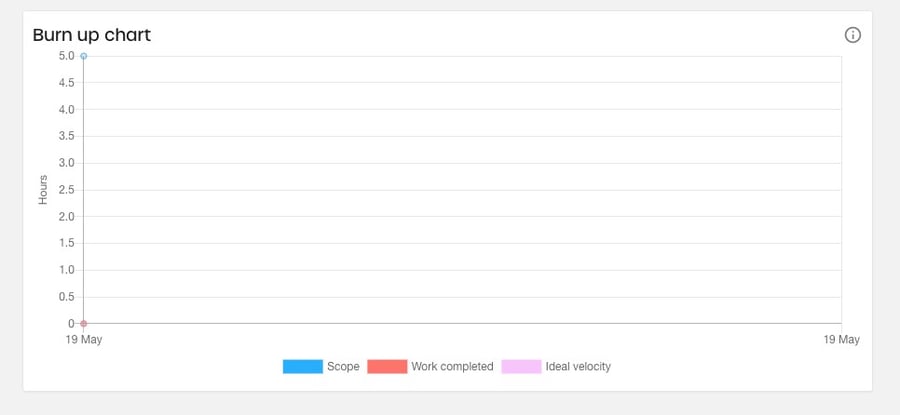Toggle the Scope series via legend label
The width and height of the screenshot is (900, 415).
343,366
